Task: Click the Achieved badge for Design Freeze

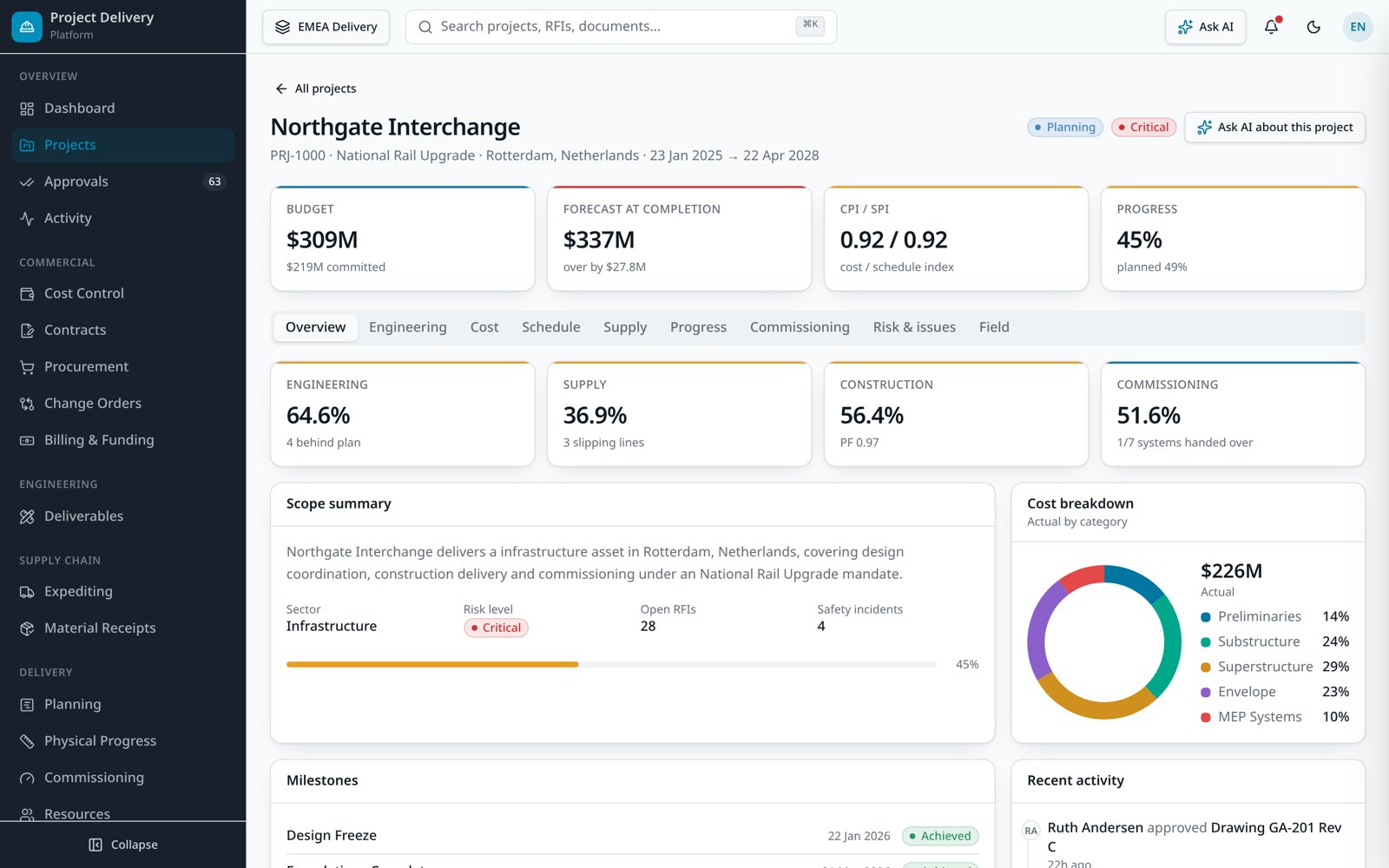Action: click(940, 836)
